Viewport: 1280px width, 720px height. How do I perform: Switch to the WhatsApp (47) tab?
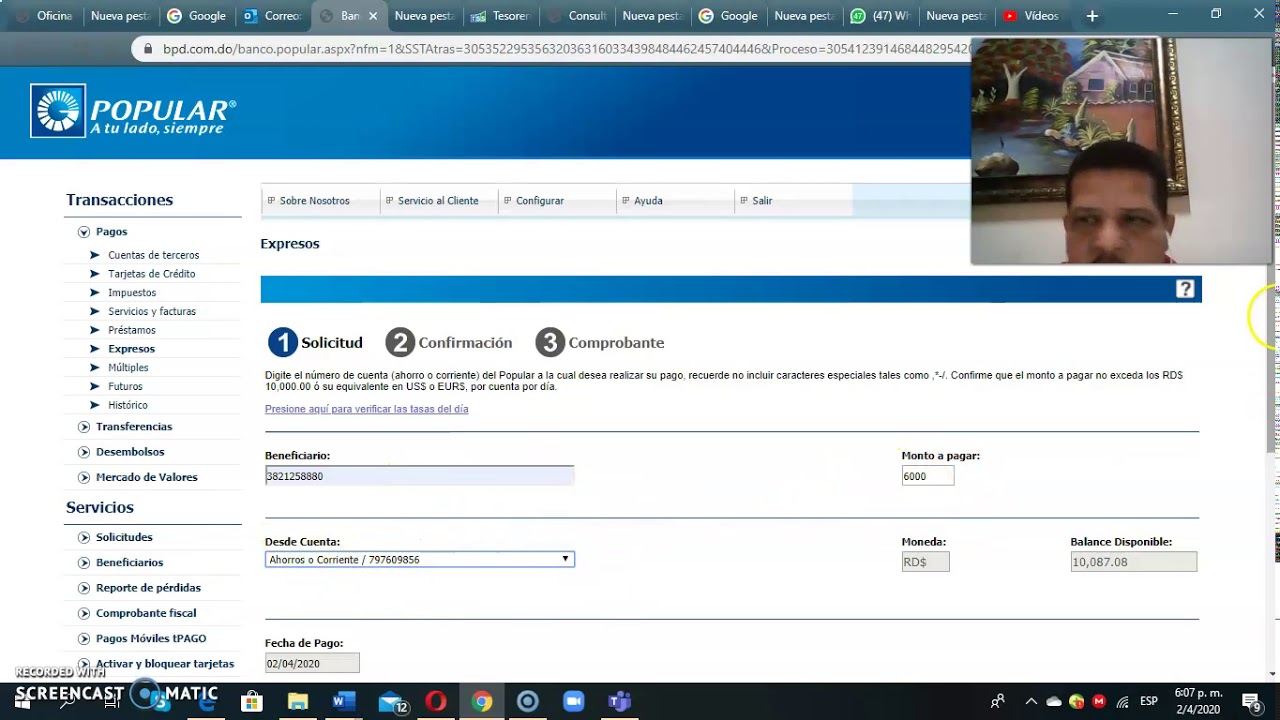[880, 16]
